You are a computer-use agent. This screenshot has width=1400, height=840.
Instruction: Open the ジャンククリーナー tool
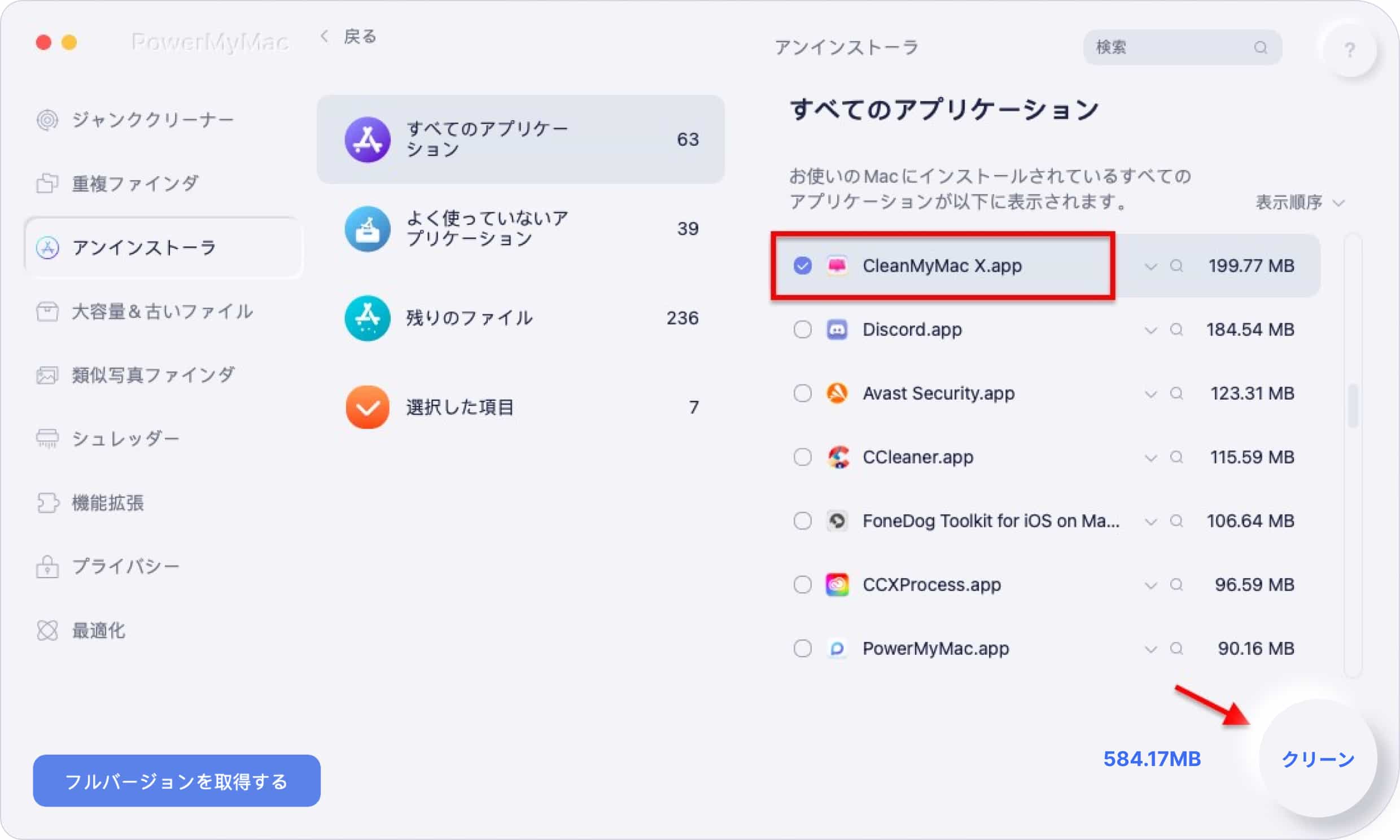pyautogui.click(x=153, y=119)
